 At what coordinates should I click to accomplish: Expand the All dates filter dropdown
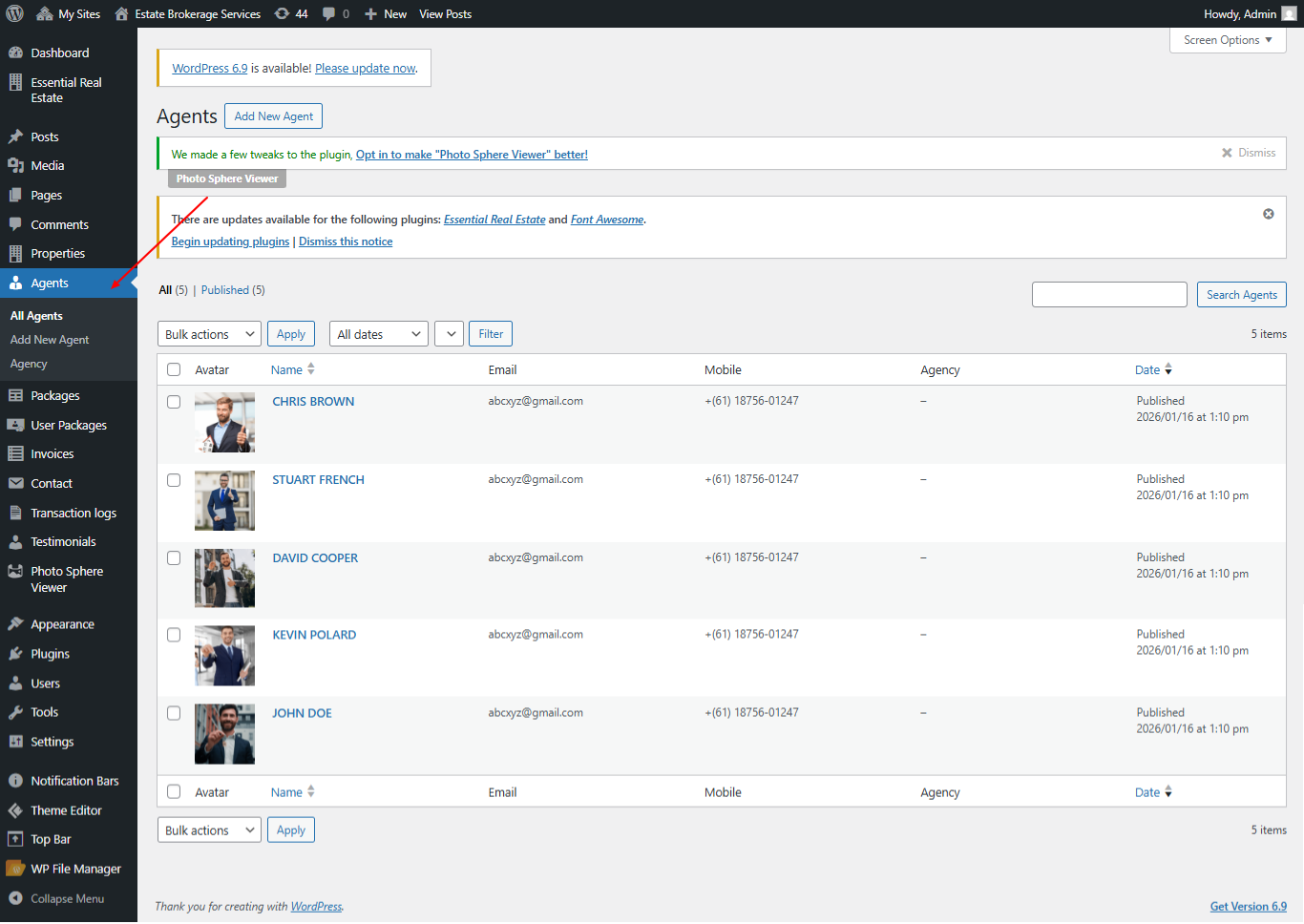coord(378,334)
